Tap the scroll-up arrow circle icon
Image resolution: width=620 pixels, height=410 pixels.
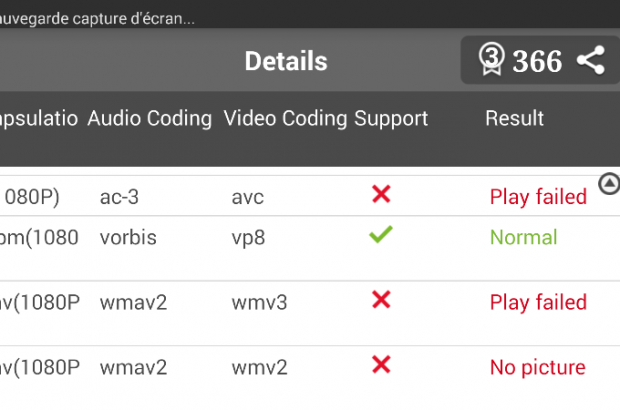tap(608, 182)
